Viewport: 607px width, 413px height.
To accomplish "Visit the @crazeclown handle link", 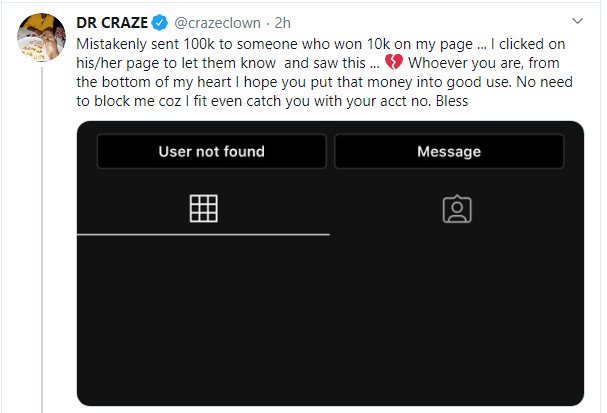I will coord(209,23).
